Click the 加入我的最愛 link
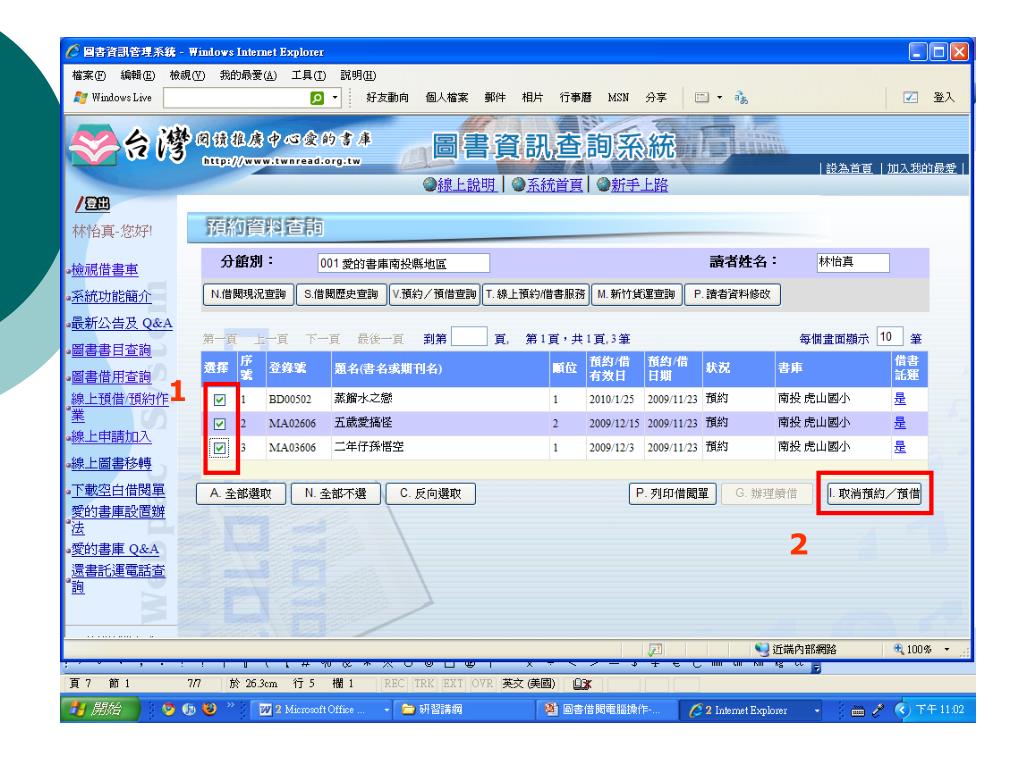 pos(921,168)
